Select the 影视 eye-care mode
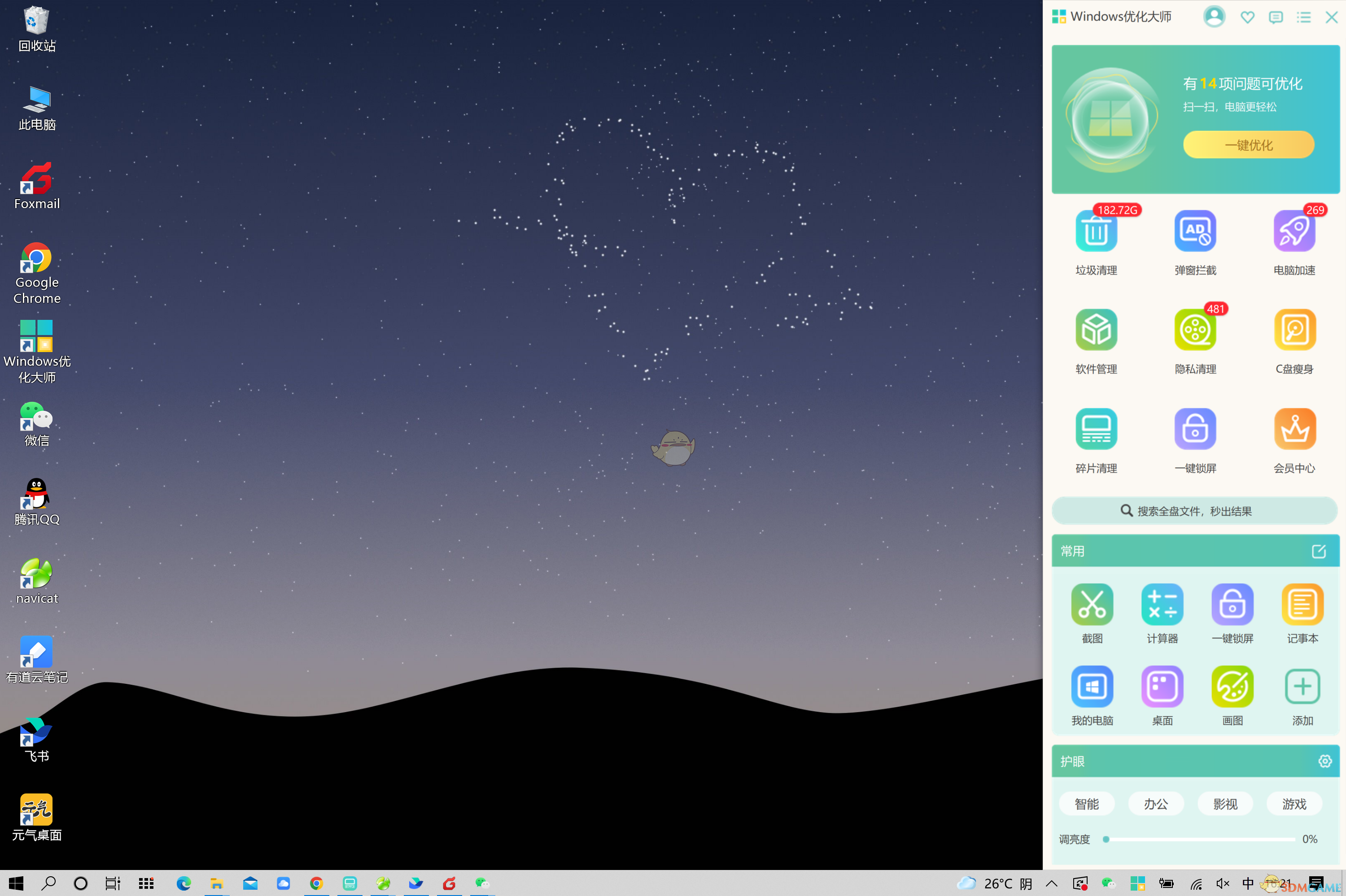1346x896 pixels. (x=1225, y=804)
